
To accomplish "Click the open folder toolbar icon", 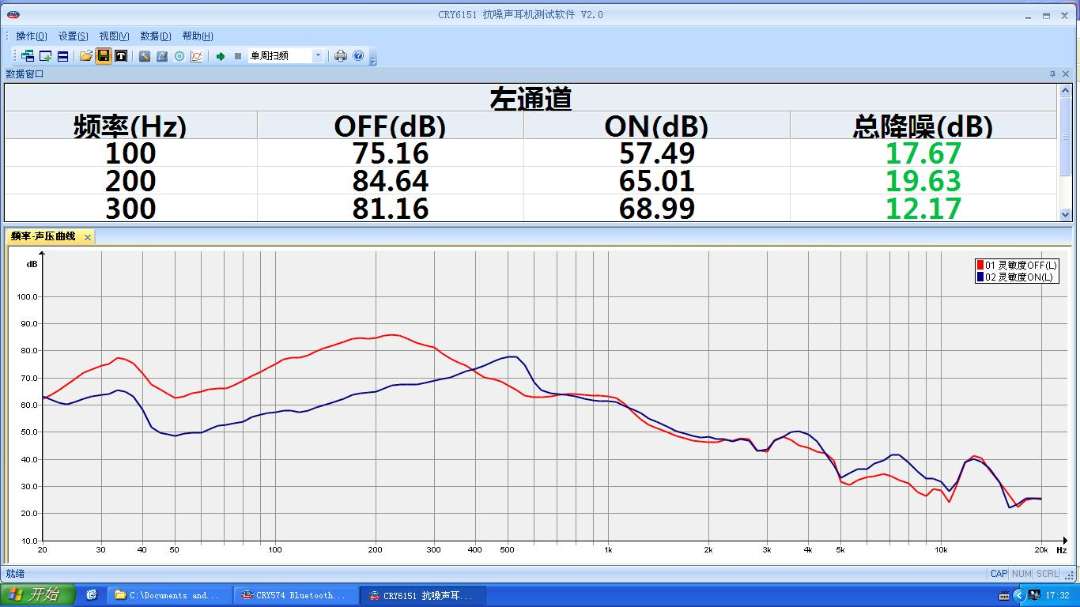I will (x=86, y=56).
